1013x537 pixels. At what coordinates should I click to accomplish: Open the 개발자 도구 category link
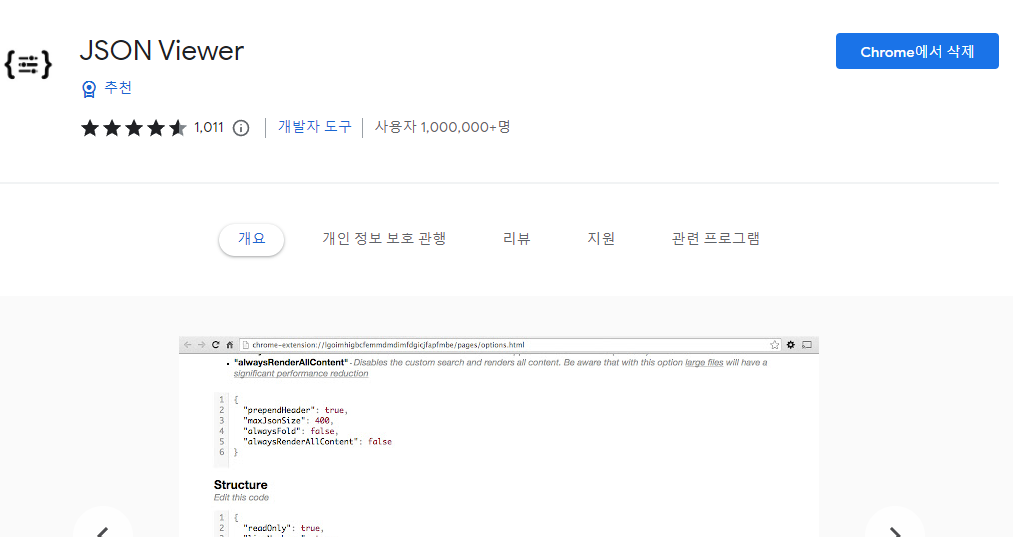[x=315, y=127]
